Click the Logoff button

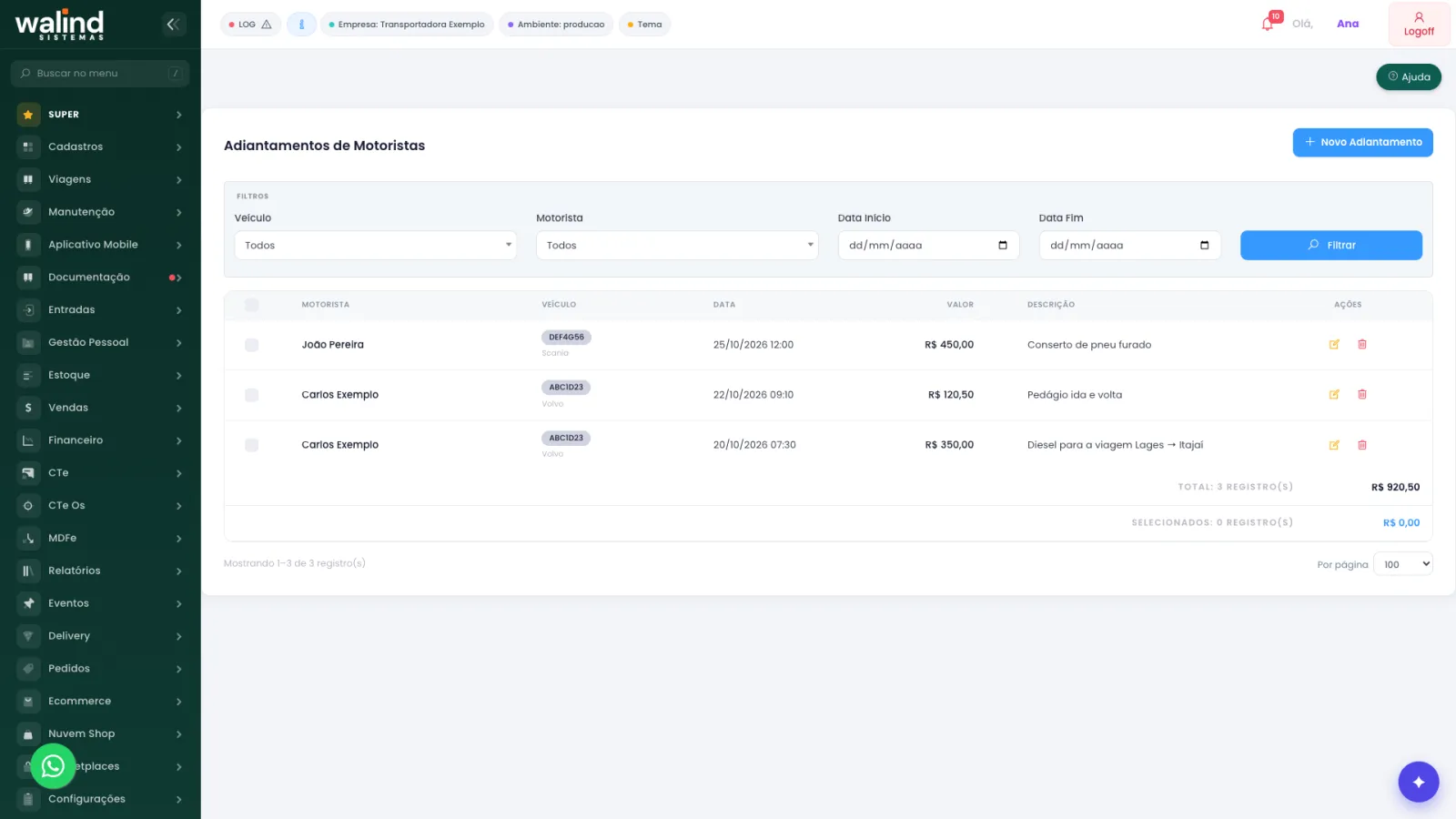coord(1419,25)
